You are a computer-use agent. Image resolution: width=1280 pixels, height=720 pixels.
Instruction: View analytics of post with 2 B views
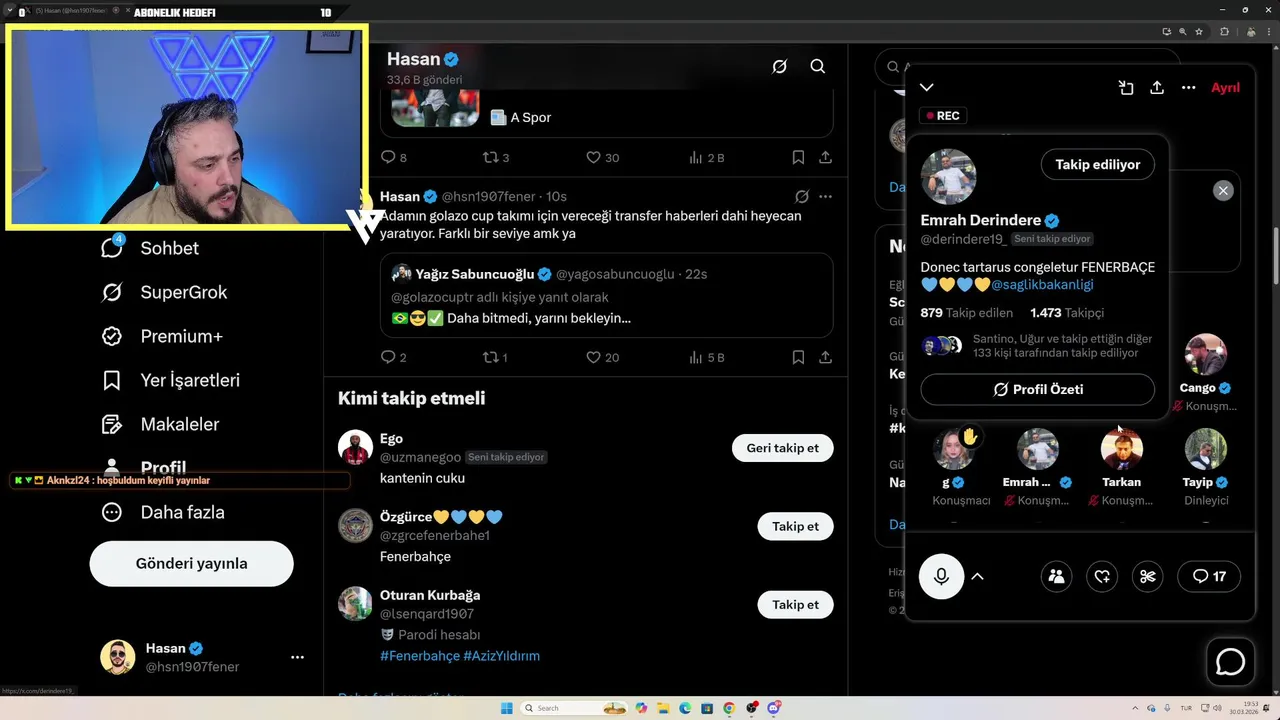[707, 157]
